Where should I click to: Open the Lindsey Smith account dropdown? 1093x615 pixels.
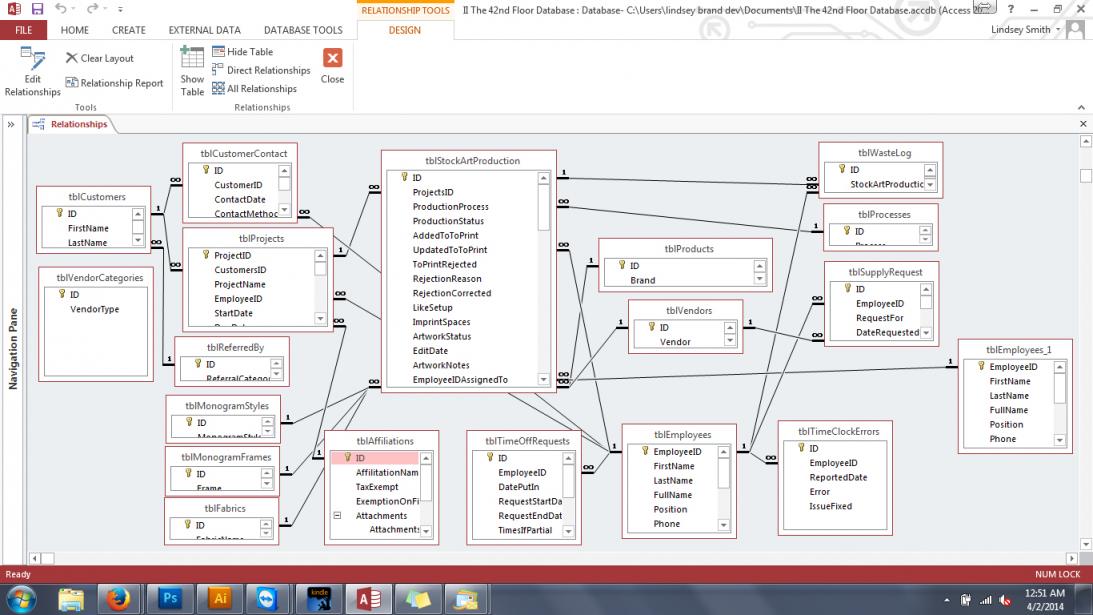1025,29
